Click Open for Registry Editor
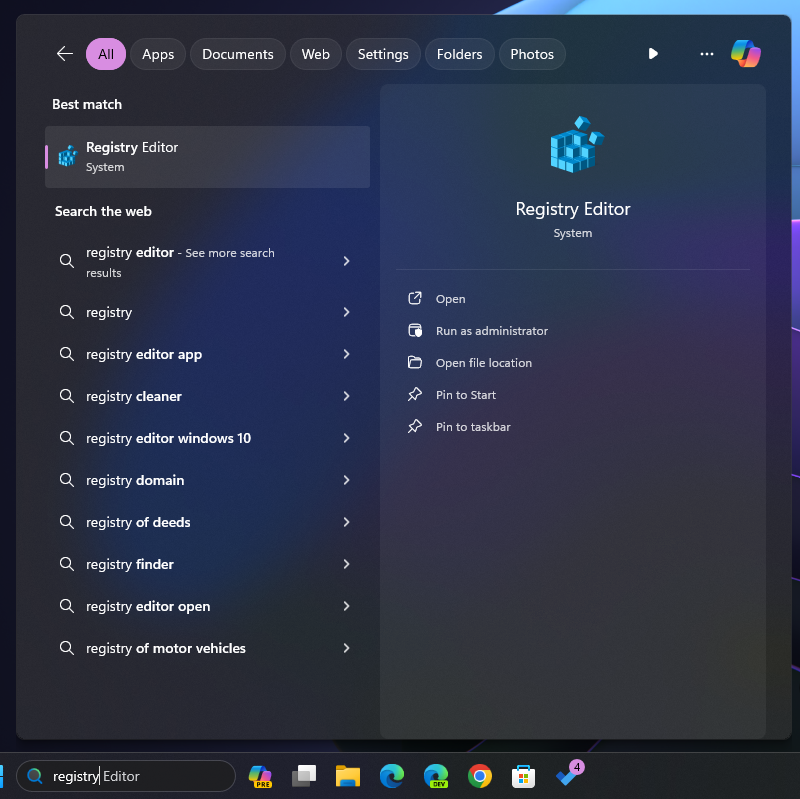The image size is (800, 799). click(x=450, y=299)
